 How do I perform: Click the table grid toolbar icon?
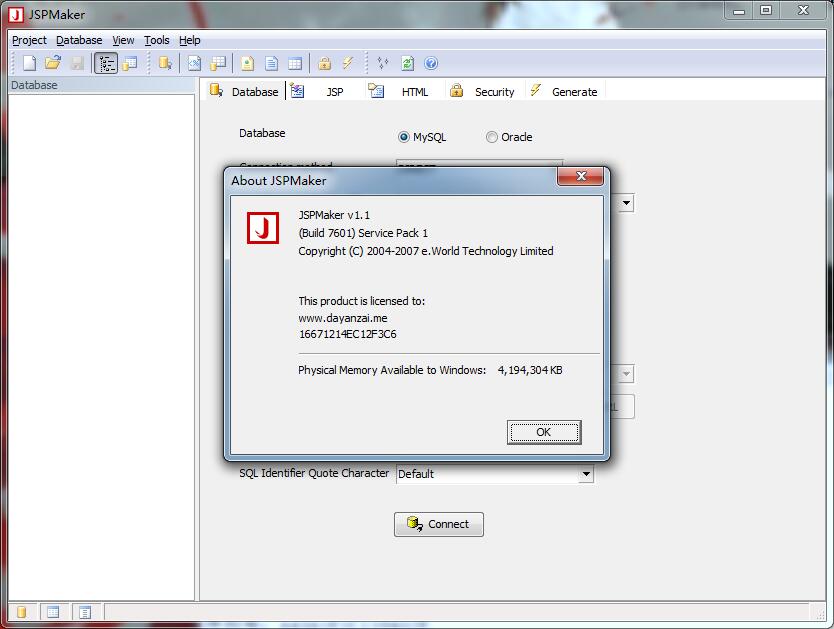click(295, 63)
